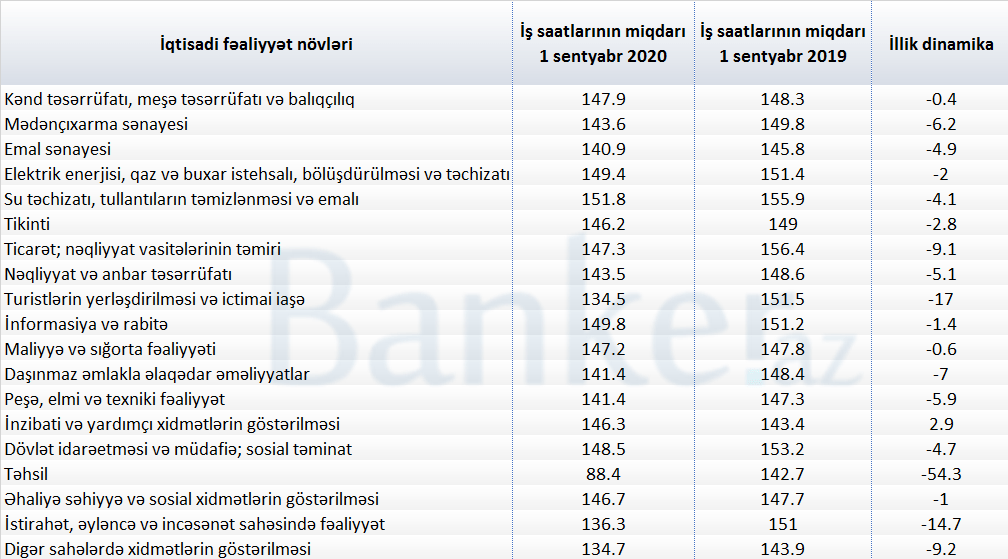Select the 88.4 value for Təhsil
The width and height of the screenshot is (1008, 559).
603,474
